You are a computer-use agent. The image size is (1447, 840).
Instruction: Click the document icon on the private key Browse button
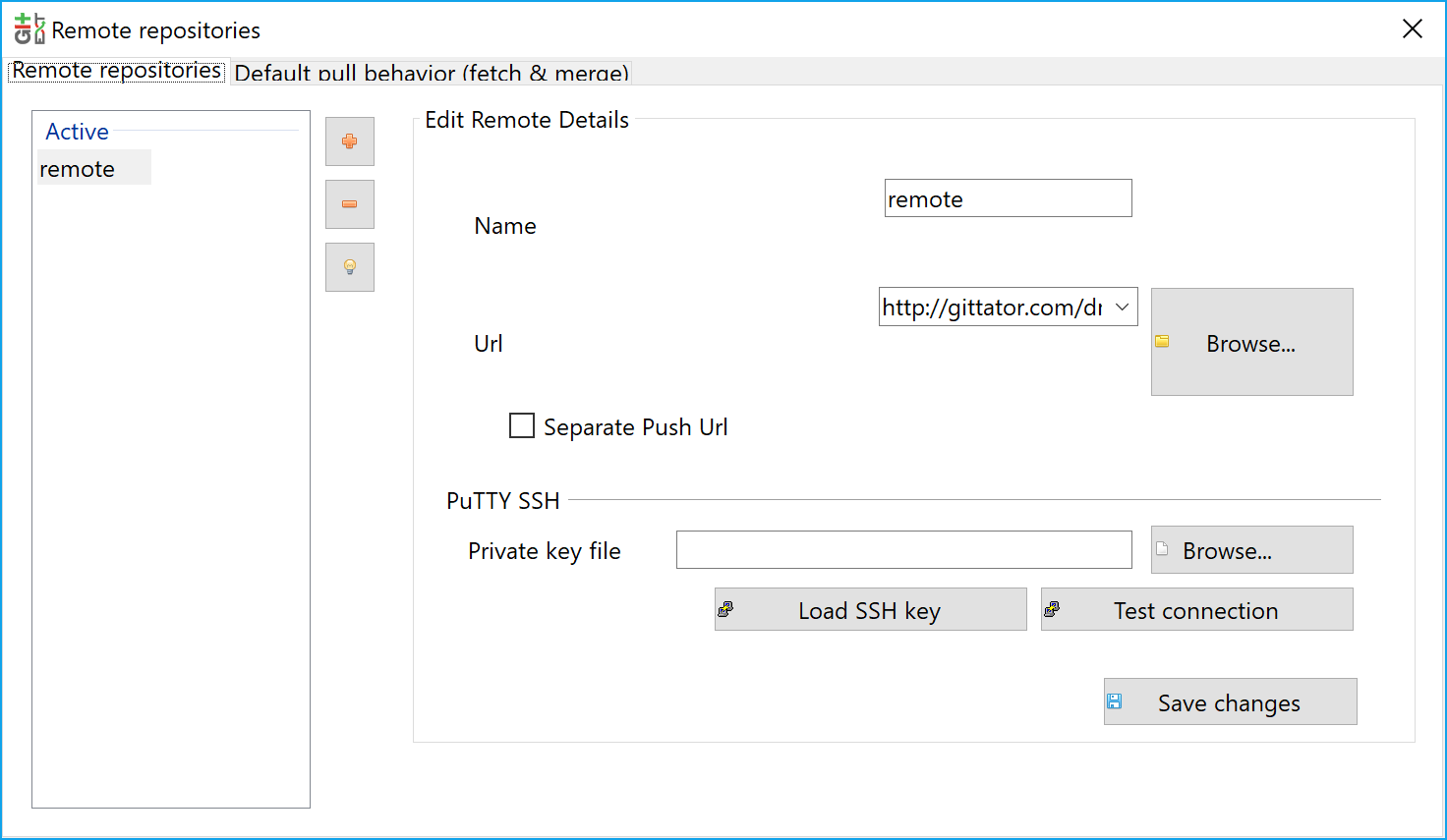pyautogui.click(x=1164, y=548)
